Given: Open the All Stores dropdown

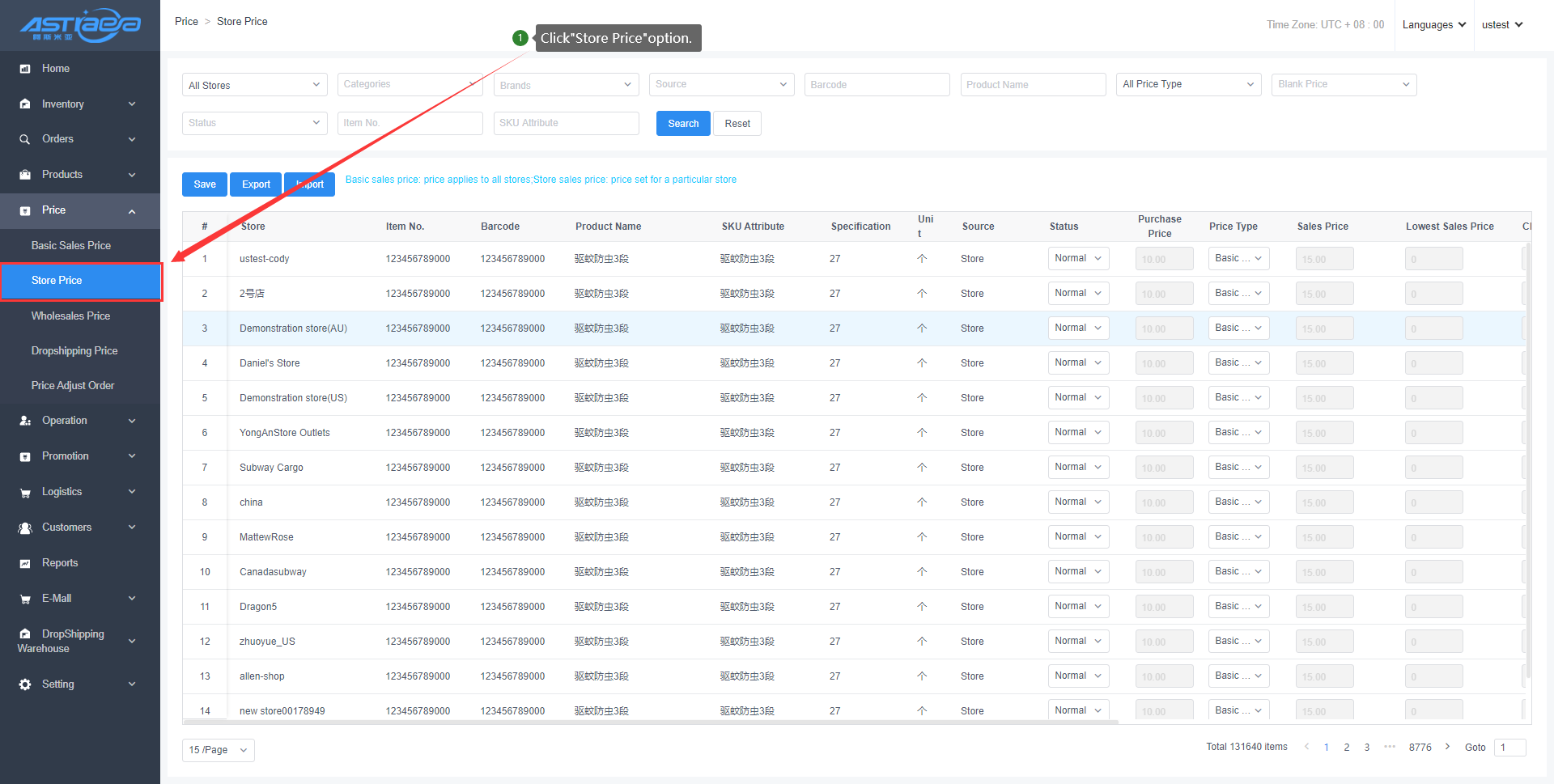Looking at the screenshot, I should (254, 85).
